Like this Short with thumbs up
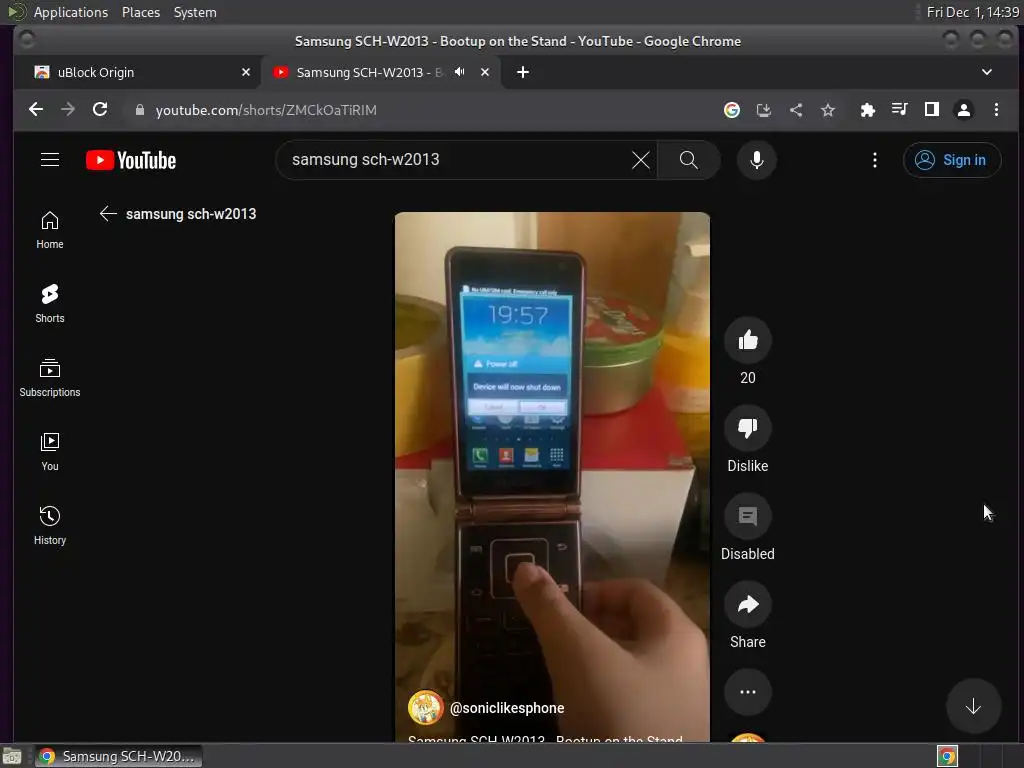The image size is (1024, 768). (748, 340)
